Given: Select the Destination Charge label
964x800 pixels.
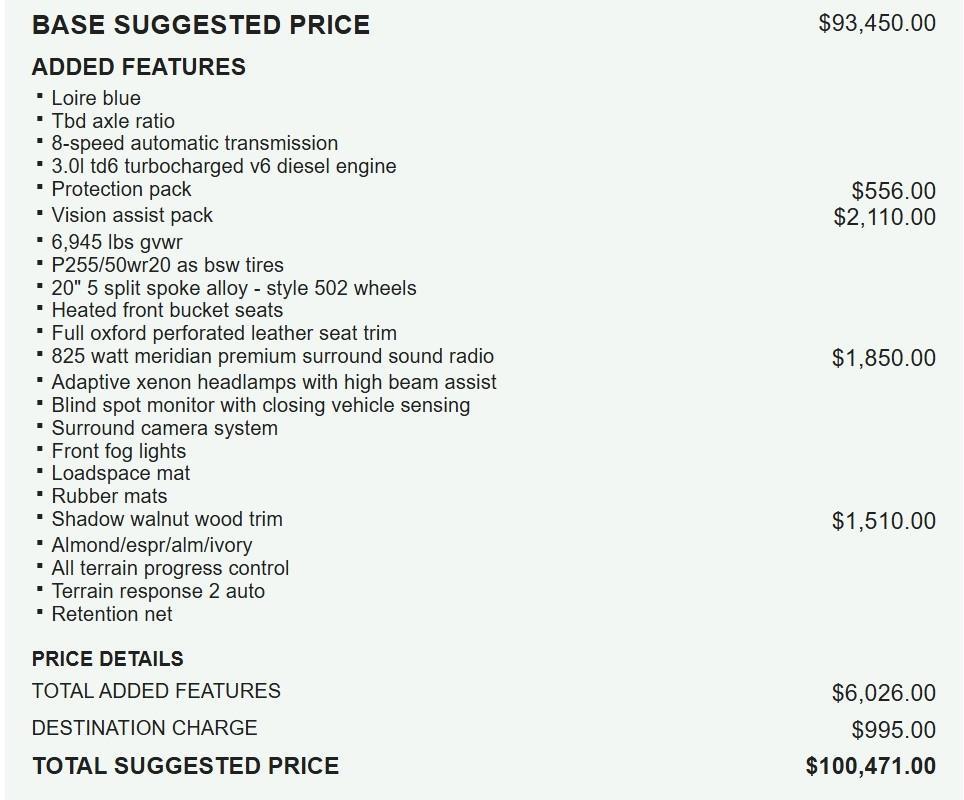Looking at the screenshot, I should 144,728.
